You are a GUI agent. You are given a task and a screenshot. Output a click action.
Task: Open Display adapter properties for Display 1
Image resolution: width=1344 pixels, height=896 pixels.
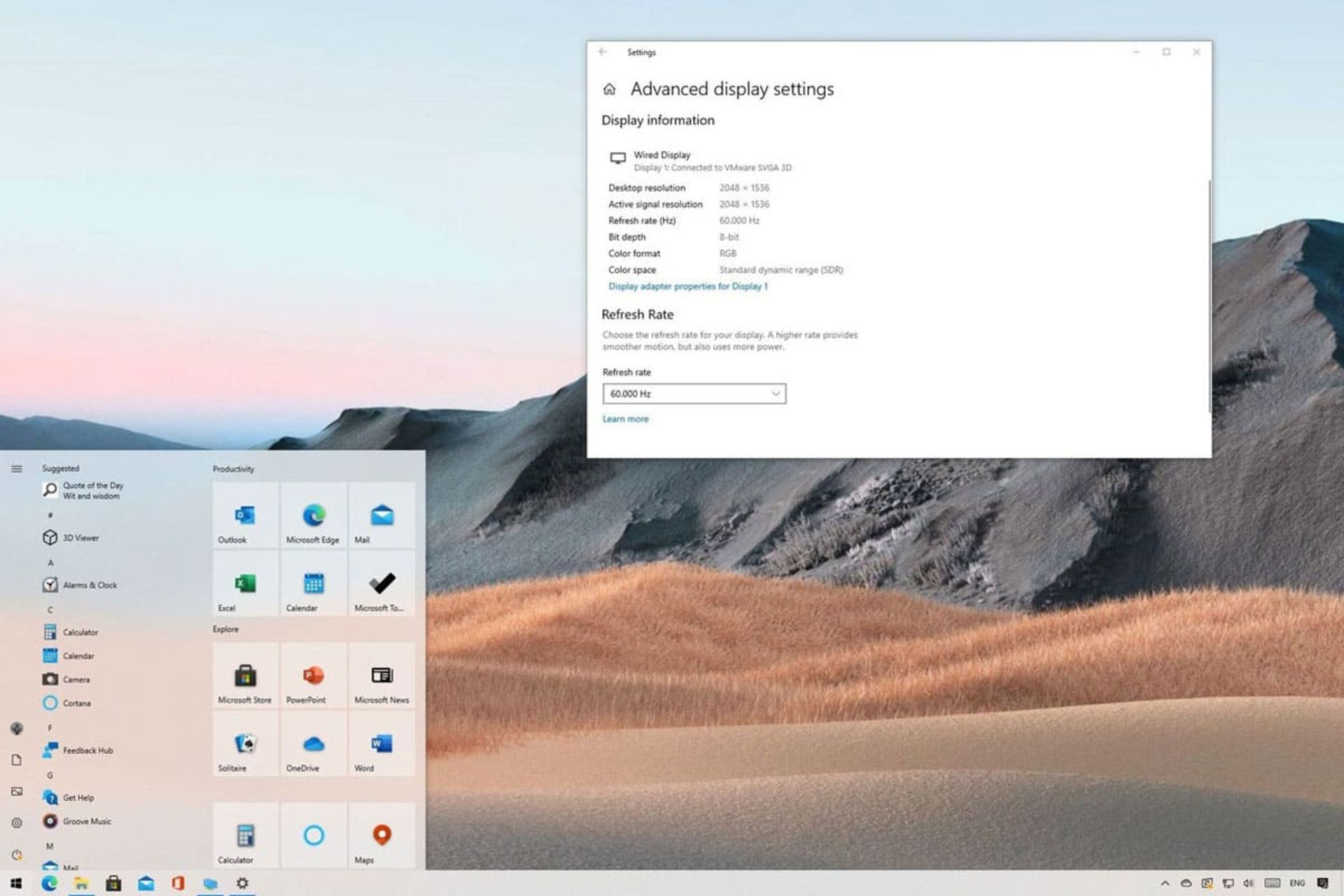[687, 286]
